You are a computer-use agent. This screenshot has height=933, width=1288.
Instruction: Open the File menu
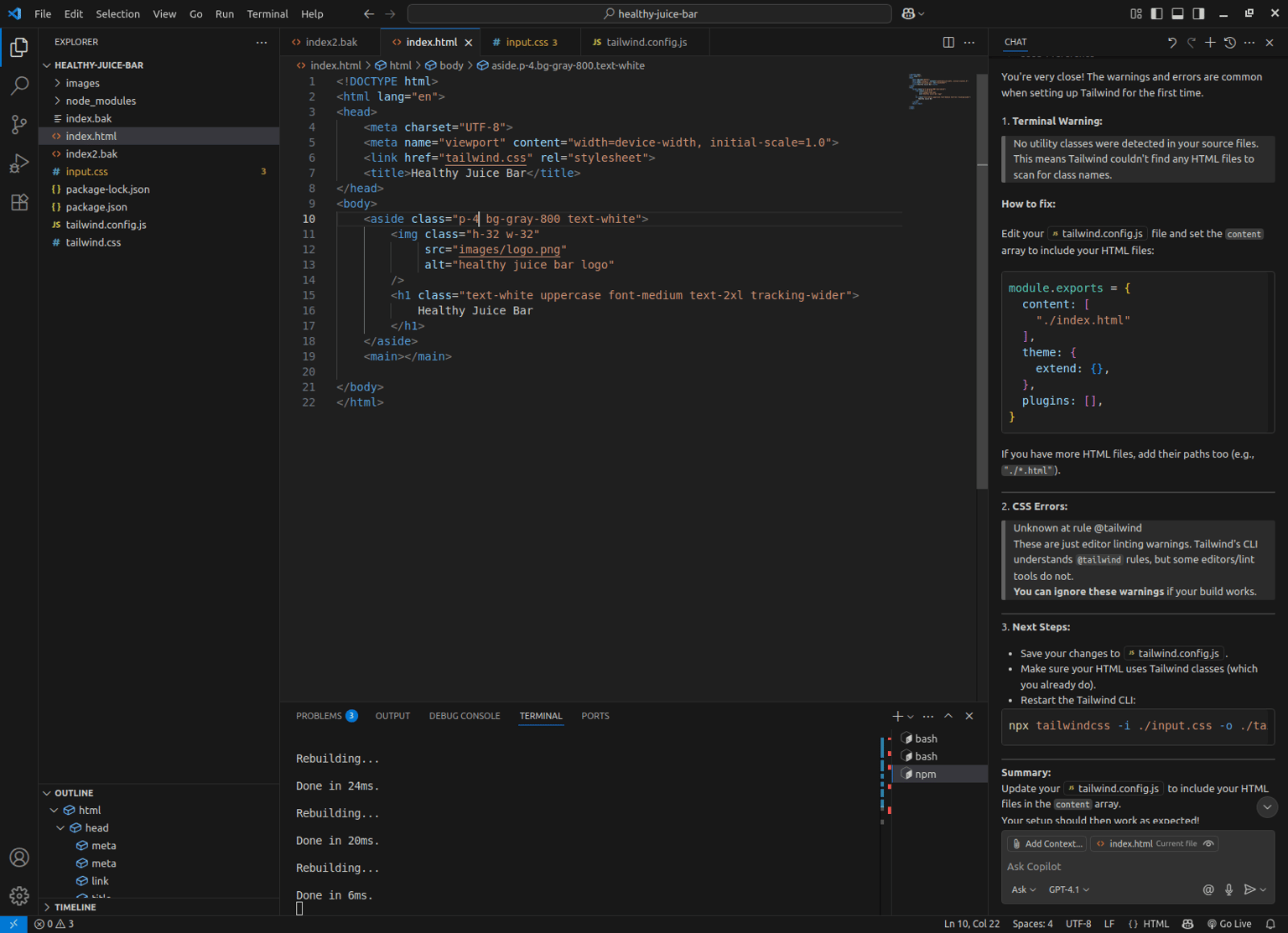coord(43,13)
